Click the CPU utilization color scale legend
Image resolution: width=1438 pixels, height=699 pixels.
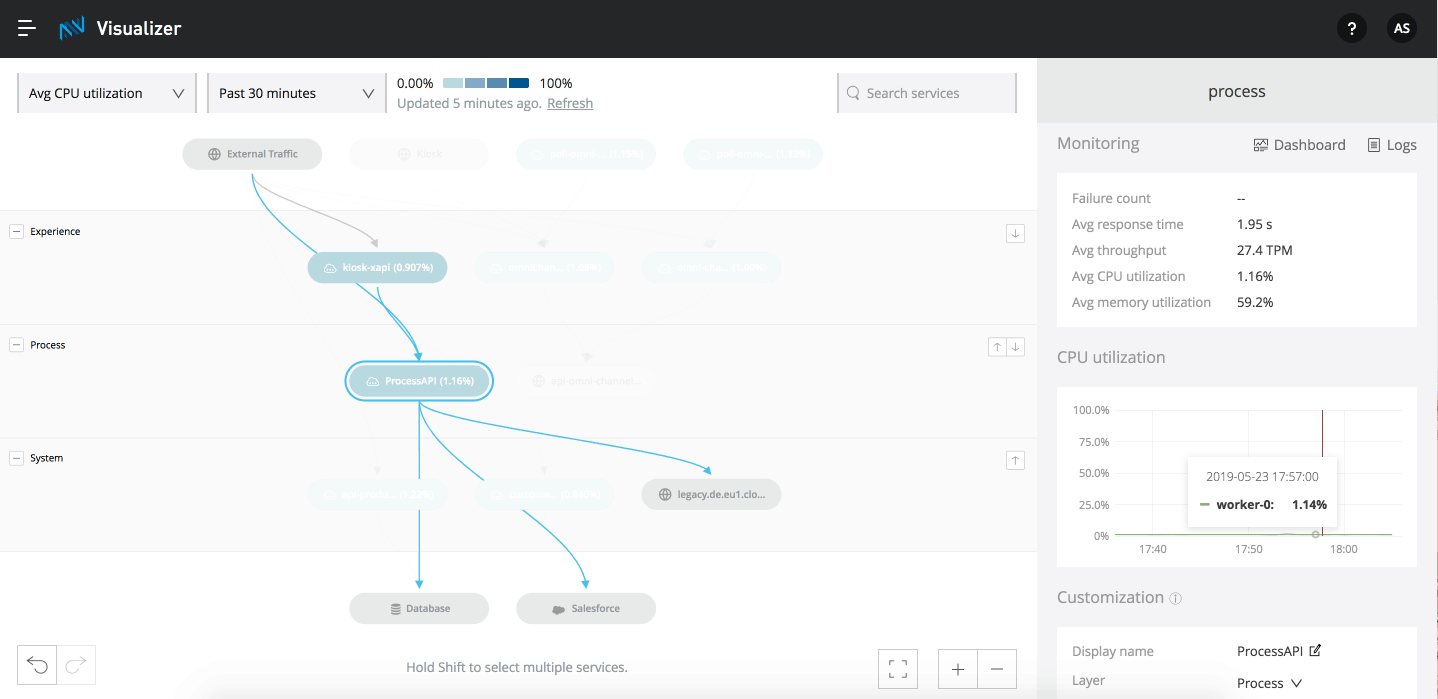[484, 83]
